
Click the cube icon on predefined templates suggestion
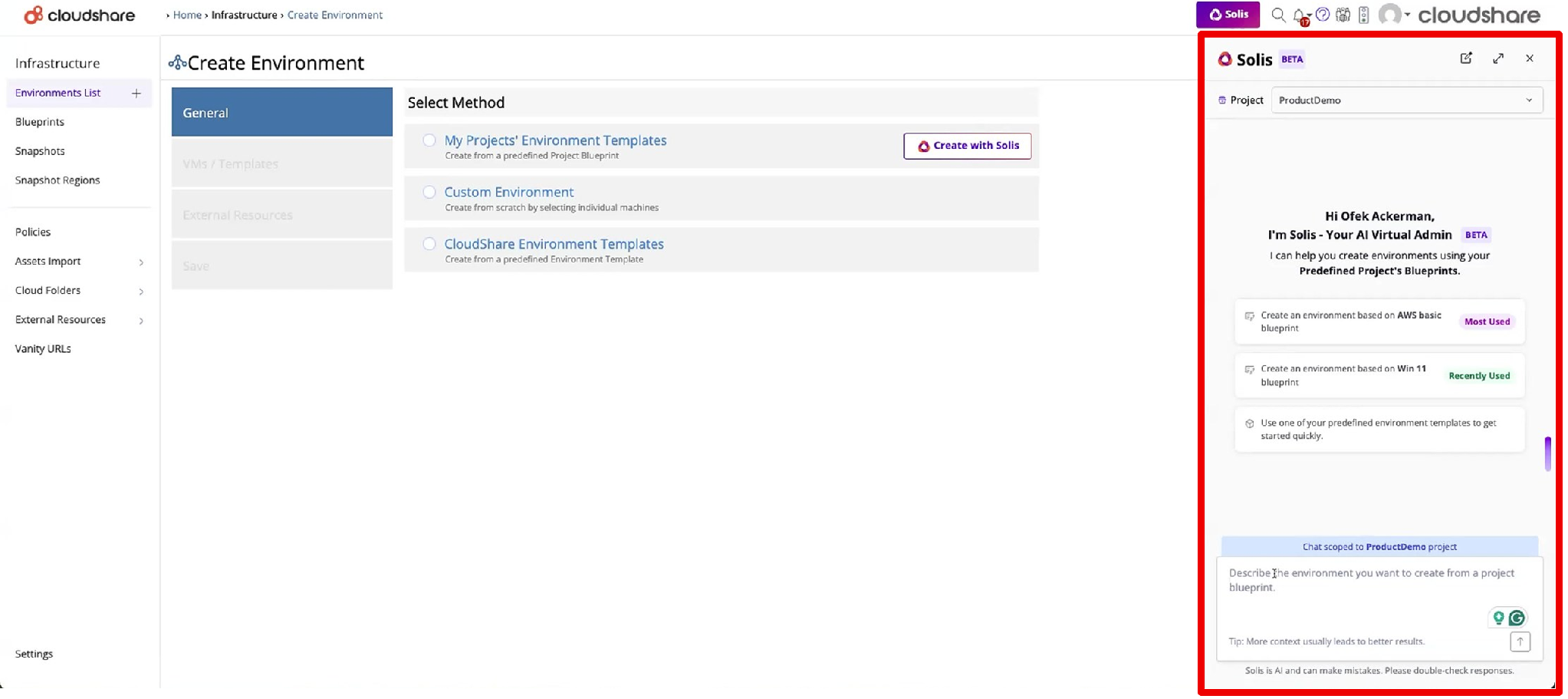1250,424
